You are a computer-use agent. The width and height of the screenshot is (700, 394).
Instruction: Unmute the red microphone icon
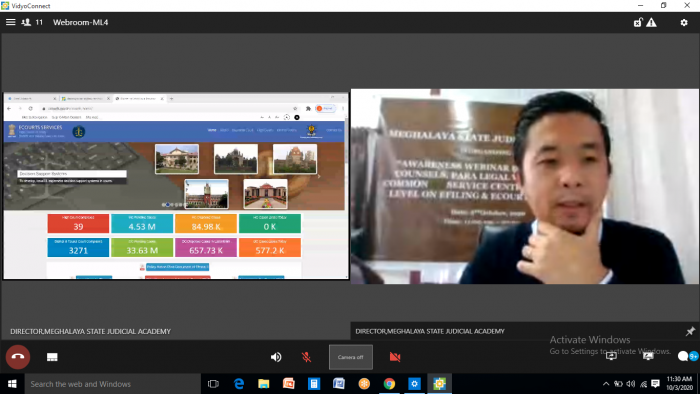[306, 357]
